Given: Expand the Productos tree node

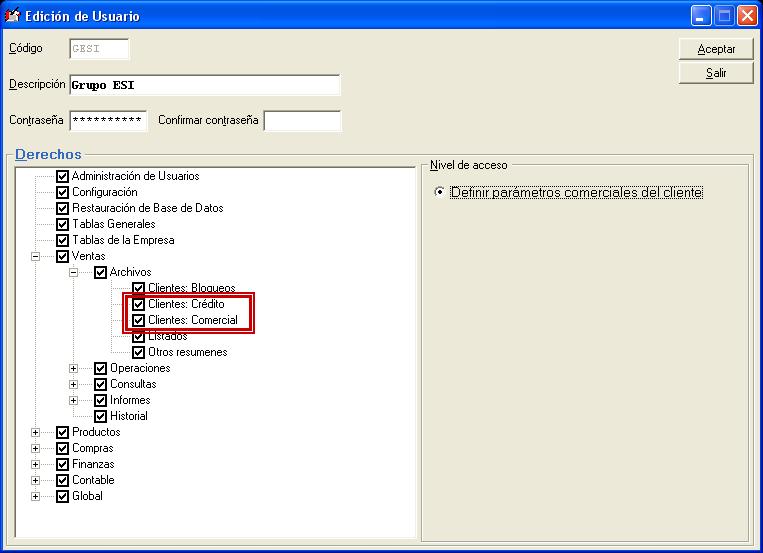Looking at the screenshot, I should click(36, 432).
